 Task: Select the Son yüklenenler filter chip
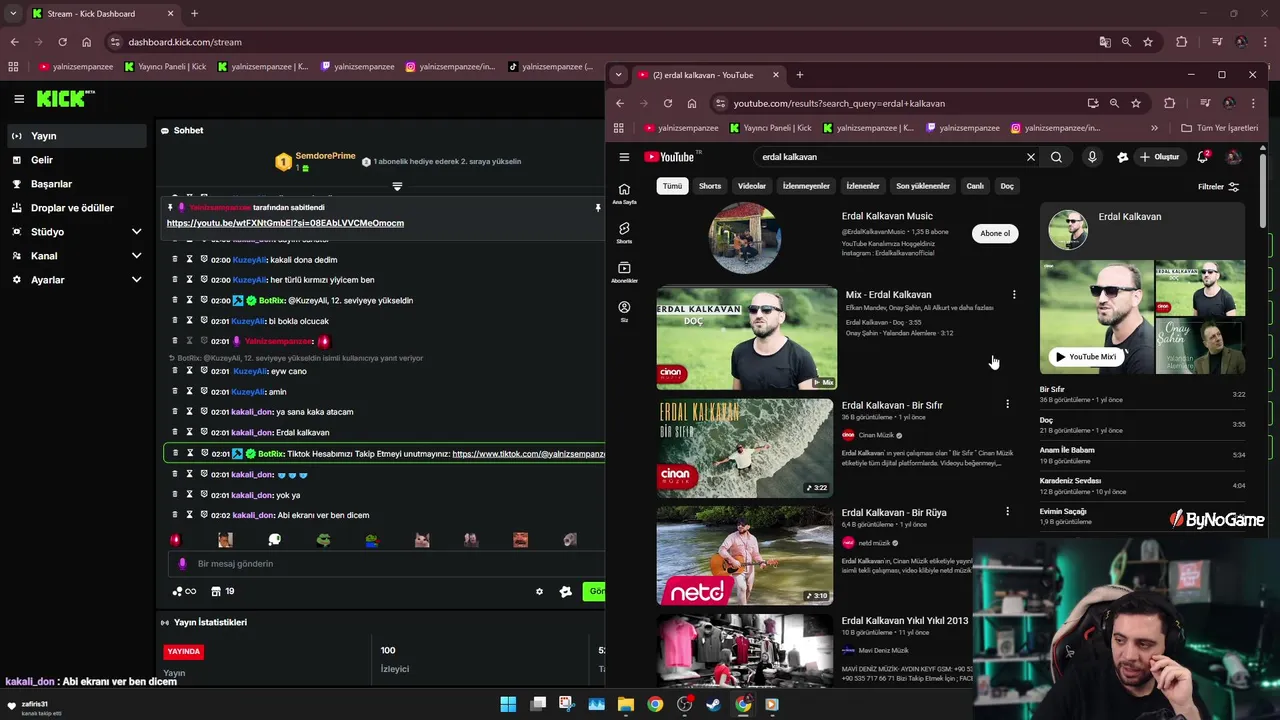(923, 186)
